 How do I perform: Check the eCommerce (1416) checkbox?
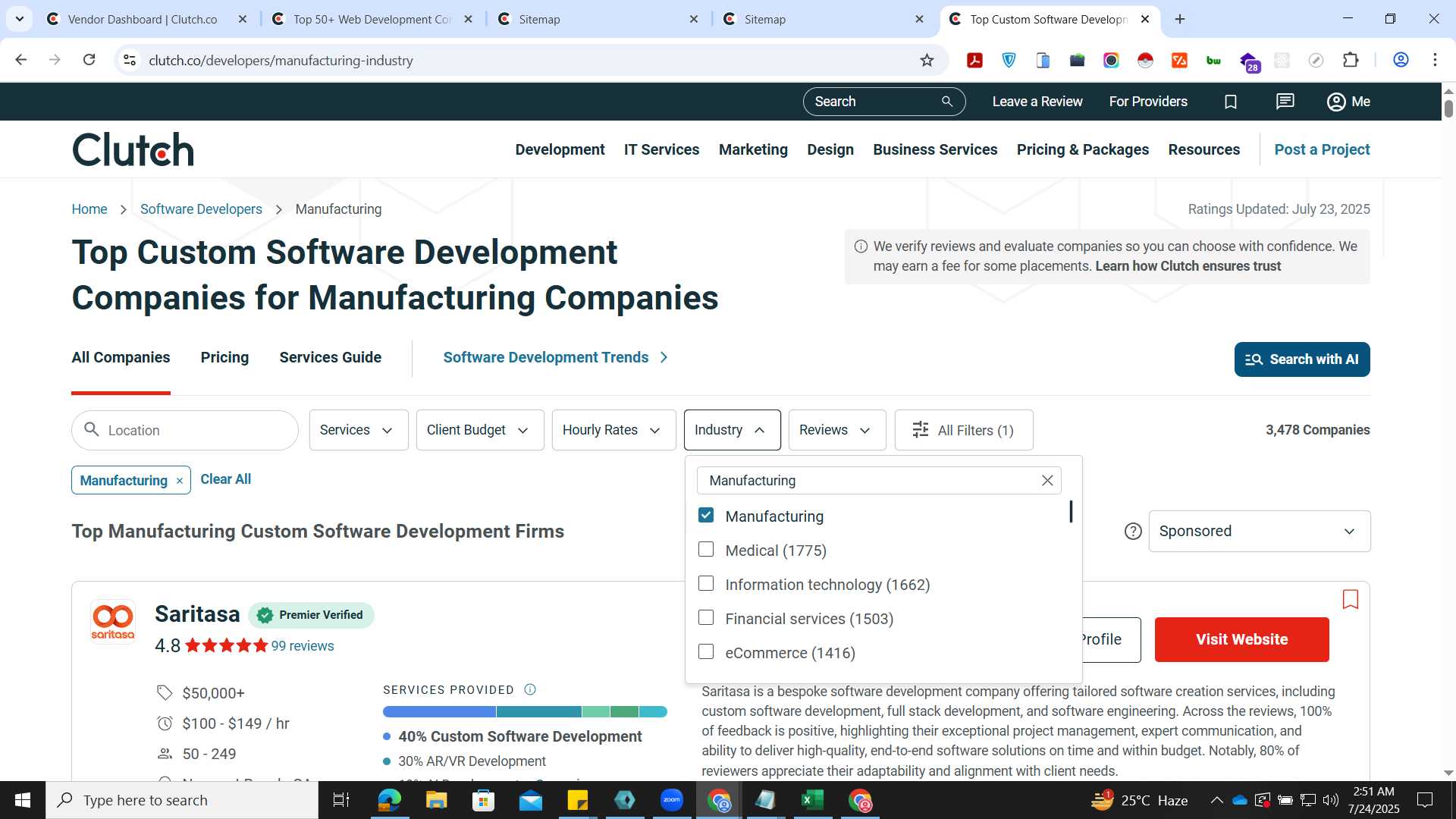tap(706, 652)
